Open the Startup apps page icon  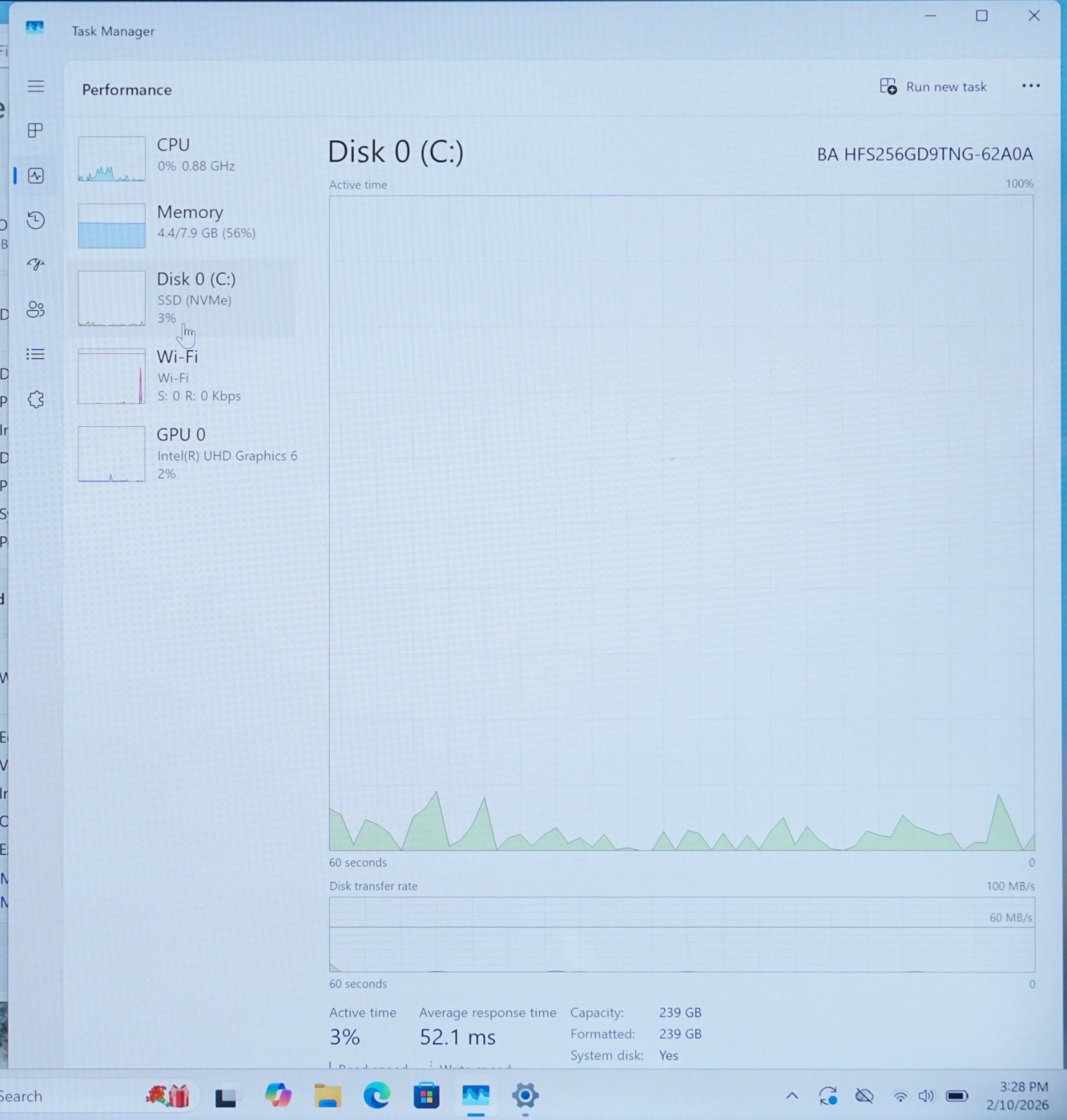[36, 264]
